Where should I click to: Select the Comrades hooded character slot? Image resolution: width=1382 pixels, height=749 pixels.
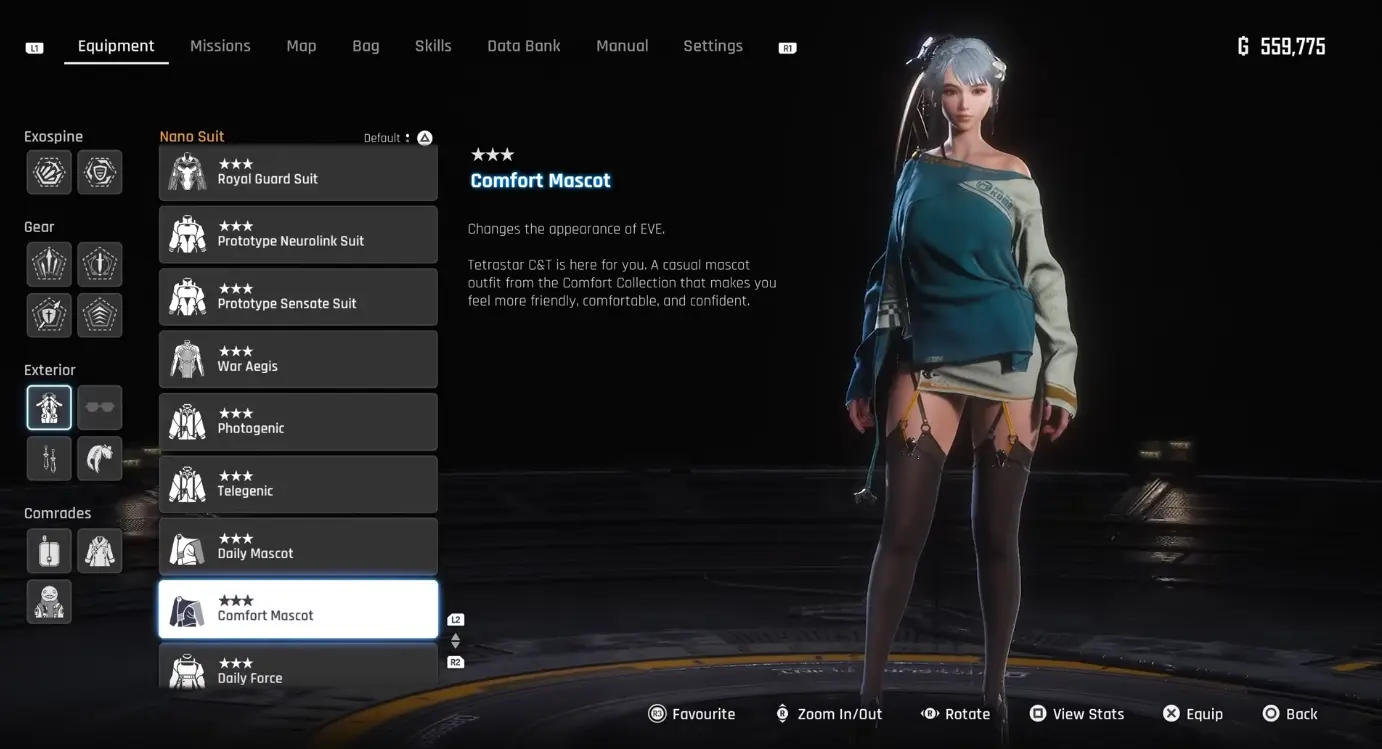48,601
